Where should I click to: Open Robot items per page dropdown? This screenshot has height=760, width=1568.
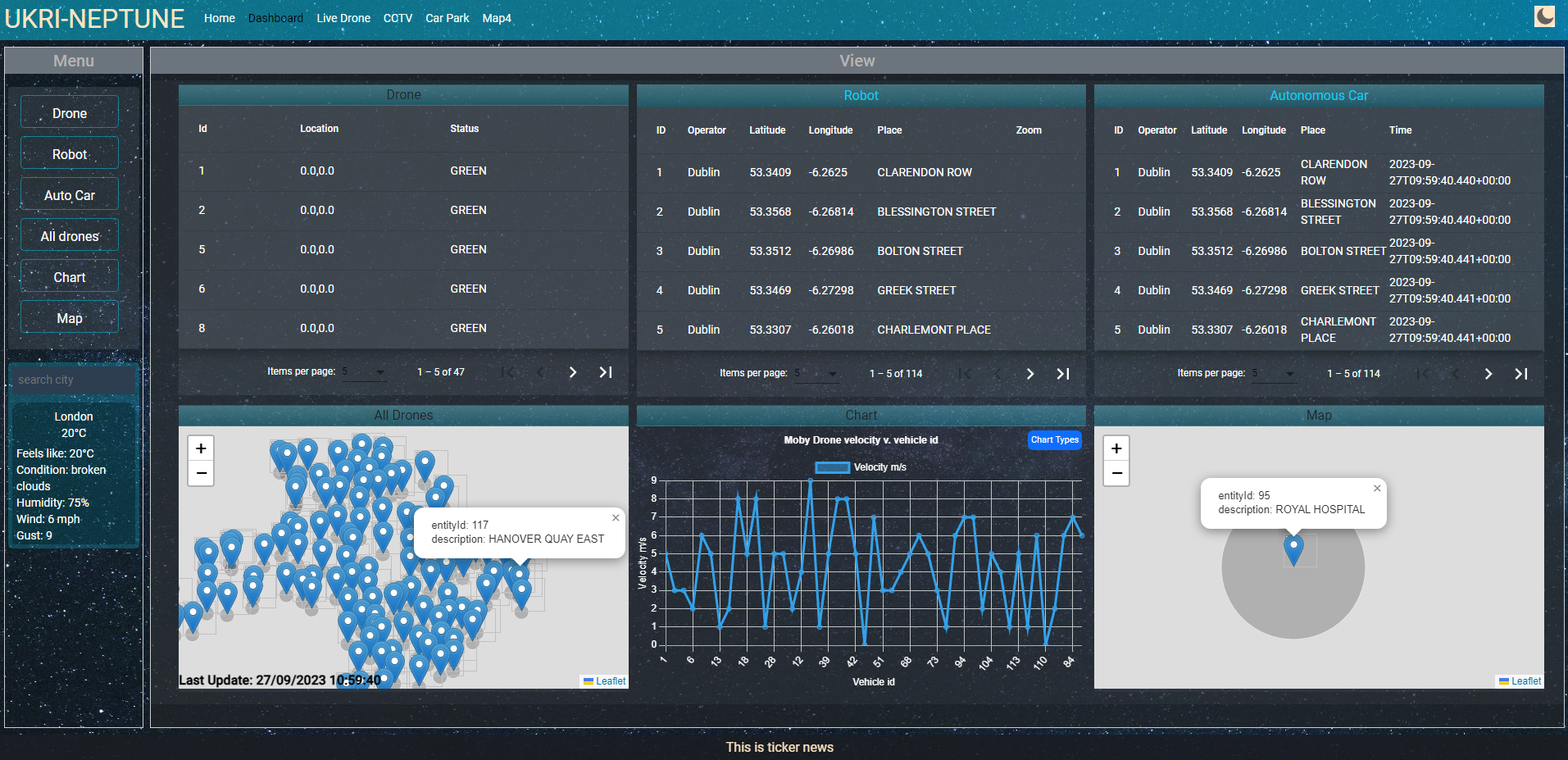816,374
